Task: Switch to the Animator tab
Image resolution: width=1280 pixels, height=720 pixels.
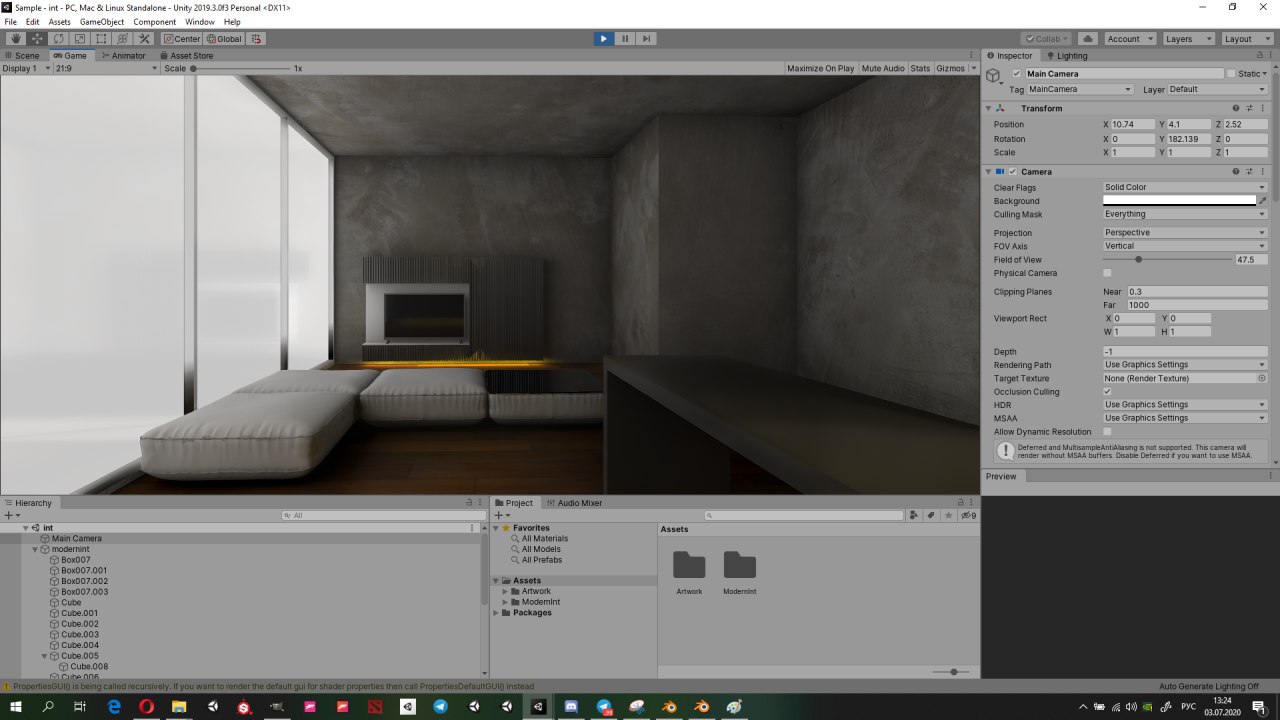Action: (123, 56)
